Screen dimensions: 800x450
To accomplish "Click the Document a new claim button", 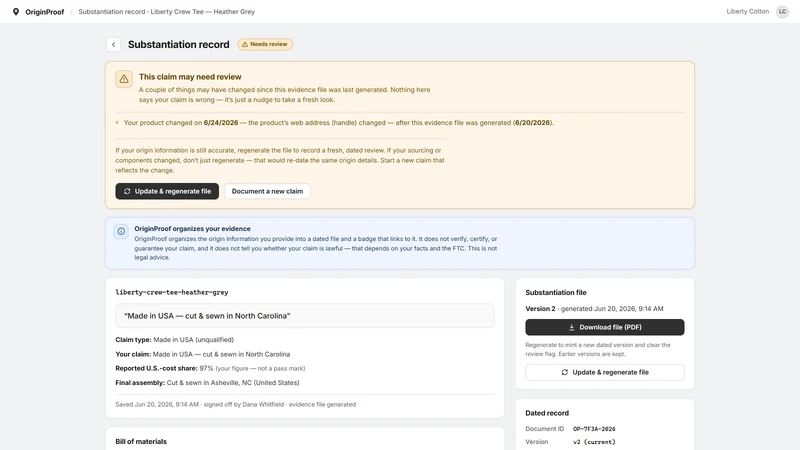I will coord(267,191).
